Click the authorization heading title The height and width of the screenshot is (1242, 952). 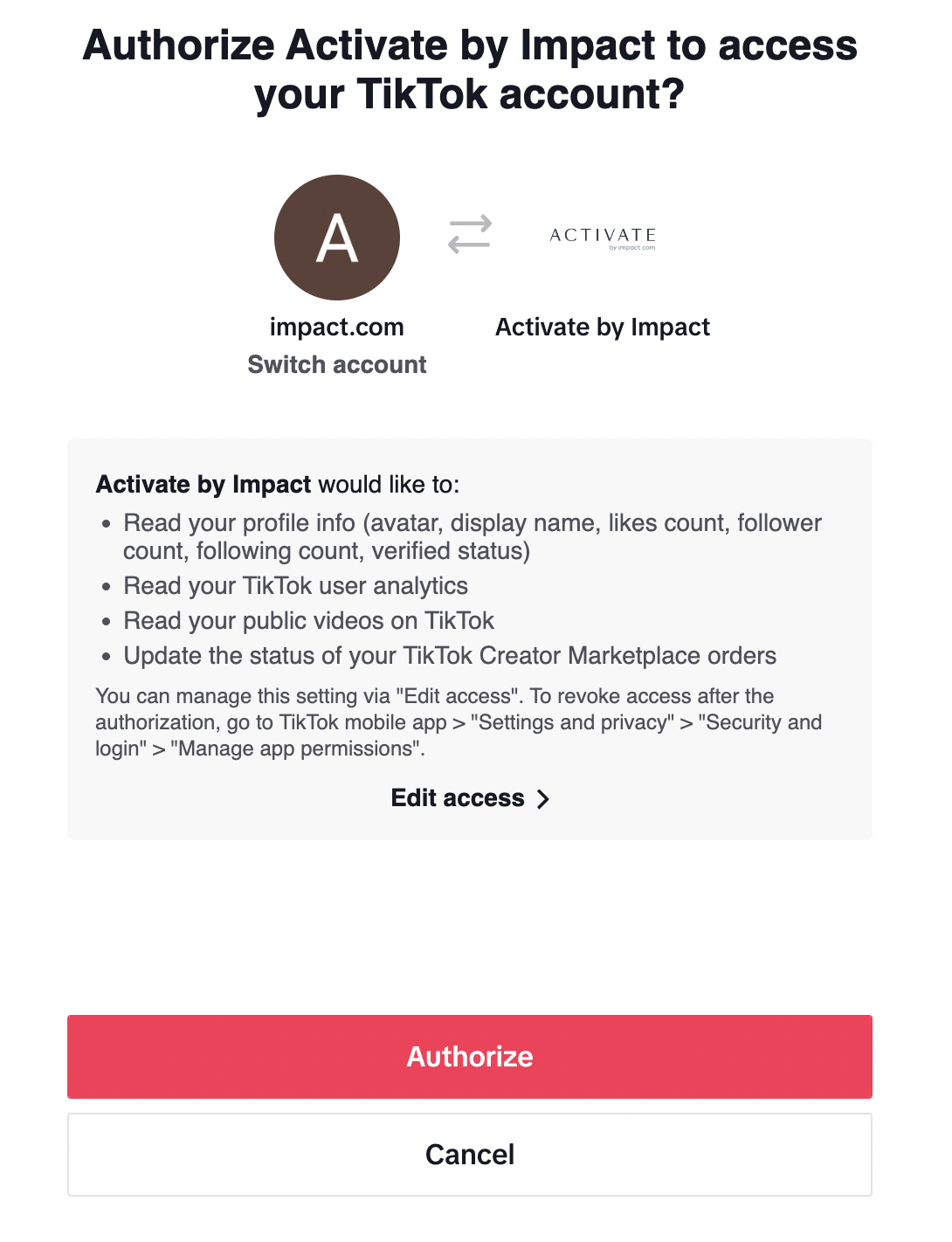coord(470,70)
